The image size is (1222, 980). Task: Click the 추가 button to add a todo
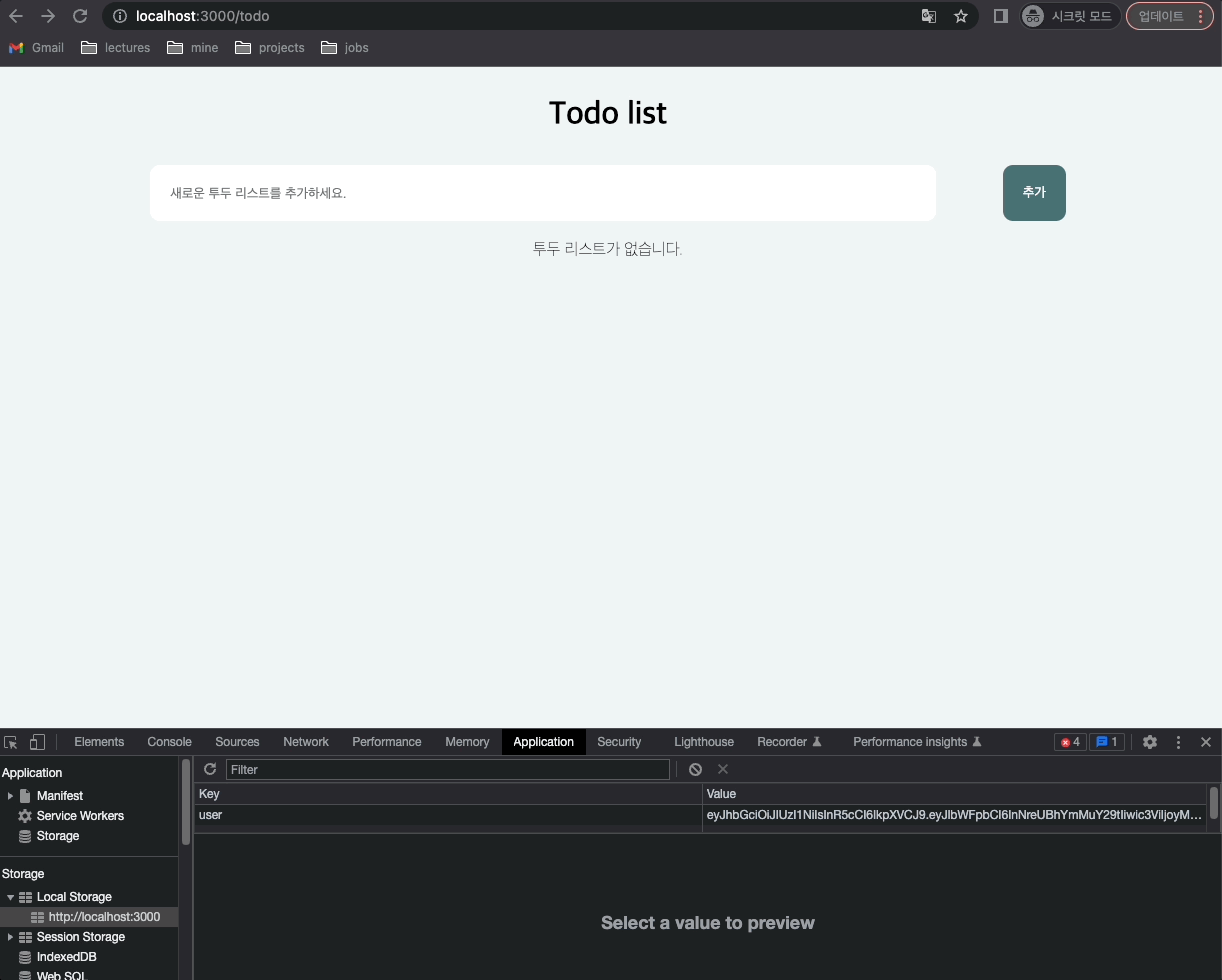pos(1034,192)
